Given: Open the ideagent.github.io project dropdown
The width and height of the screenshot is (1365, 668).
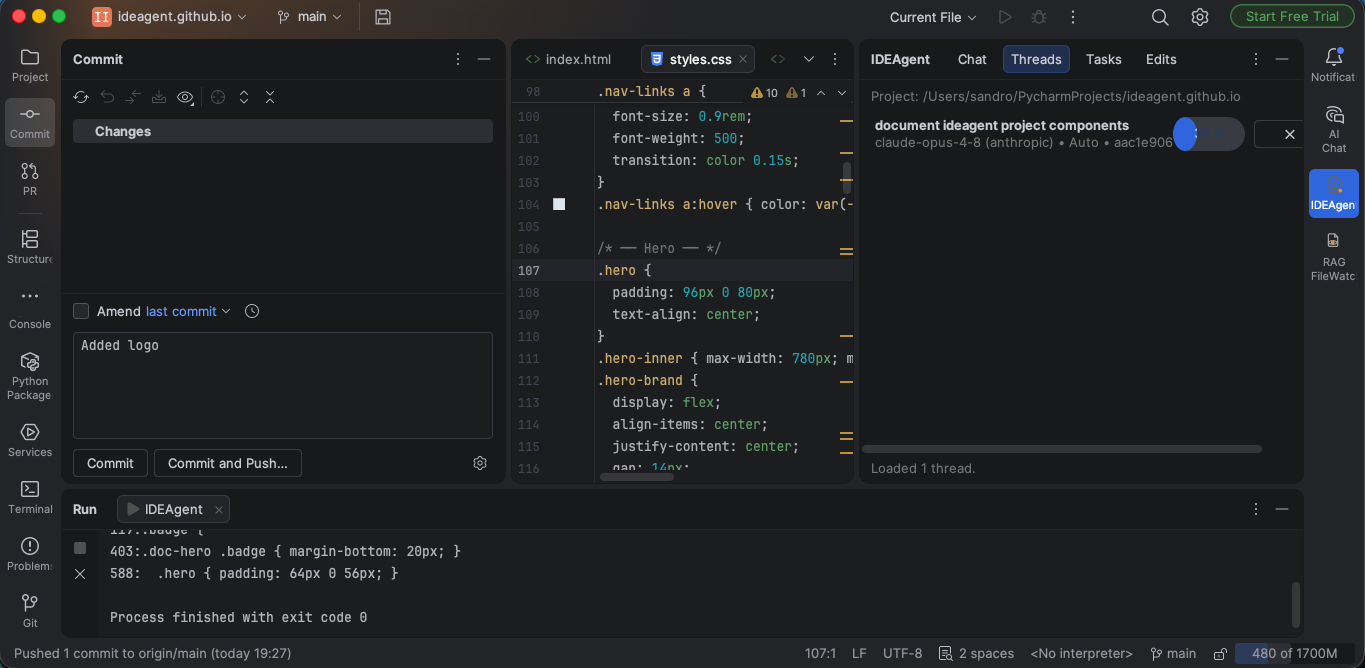Looking at the screenshot, I should coord(169,17).
